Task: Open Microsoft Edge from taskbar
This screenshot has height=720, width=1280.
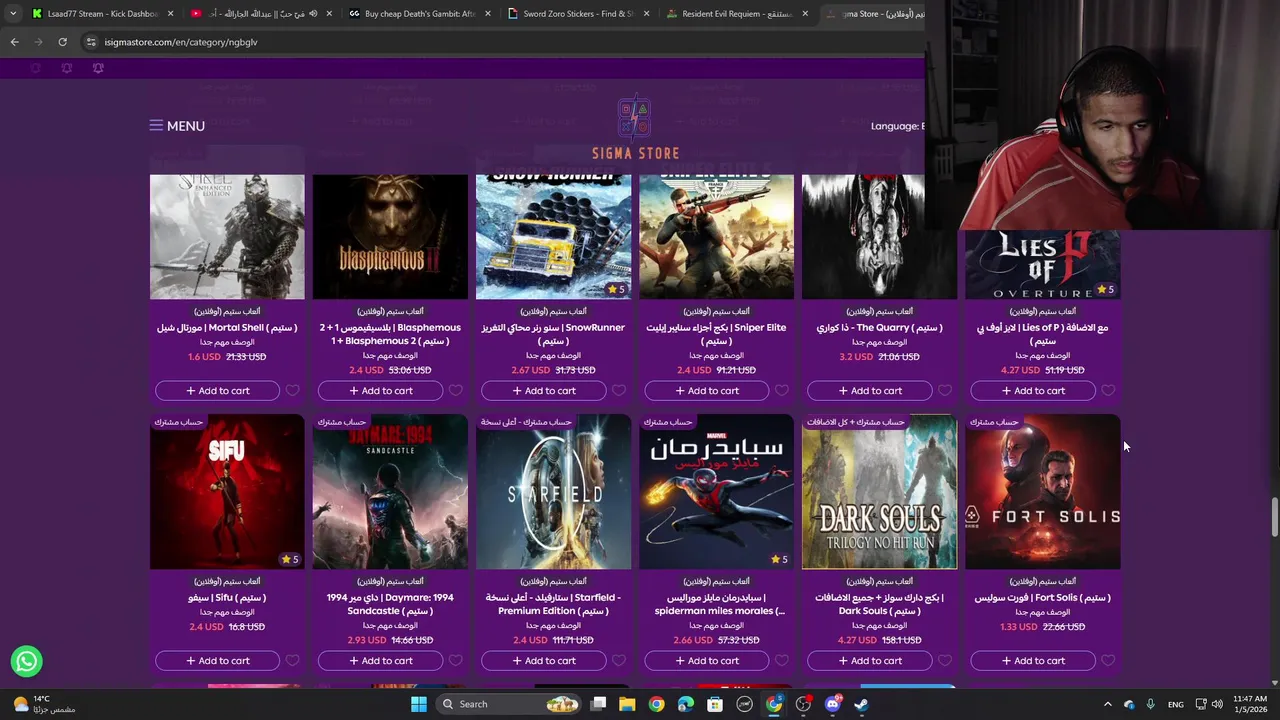Action: (x=686, y=704)
